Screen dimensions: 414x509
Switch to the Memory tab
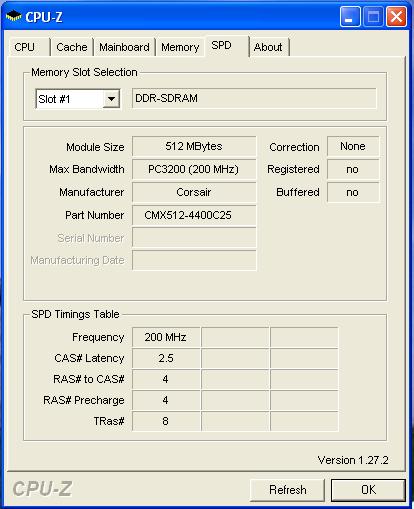[x=180, y=47]
